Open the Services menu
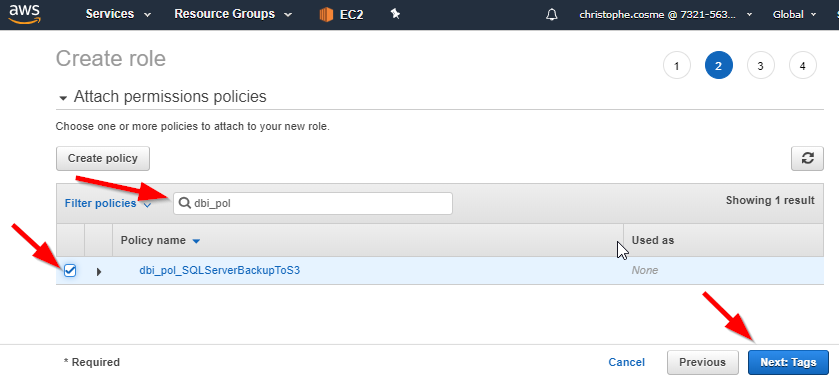Viewport: 839px width, 380px height. tap(118, 14)
